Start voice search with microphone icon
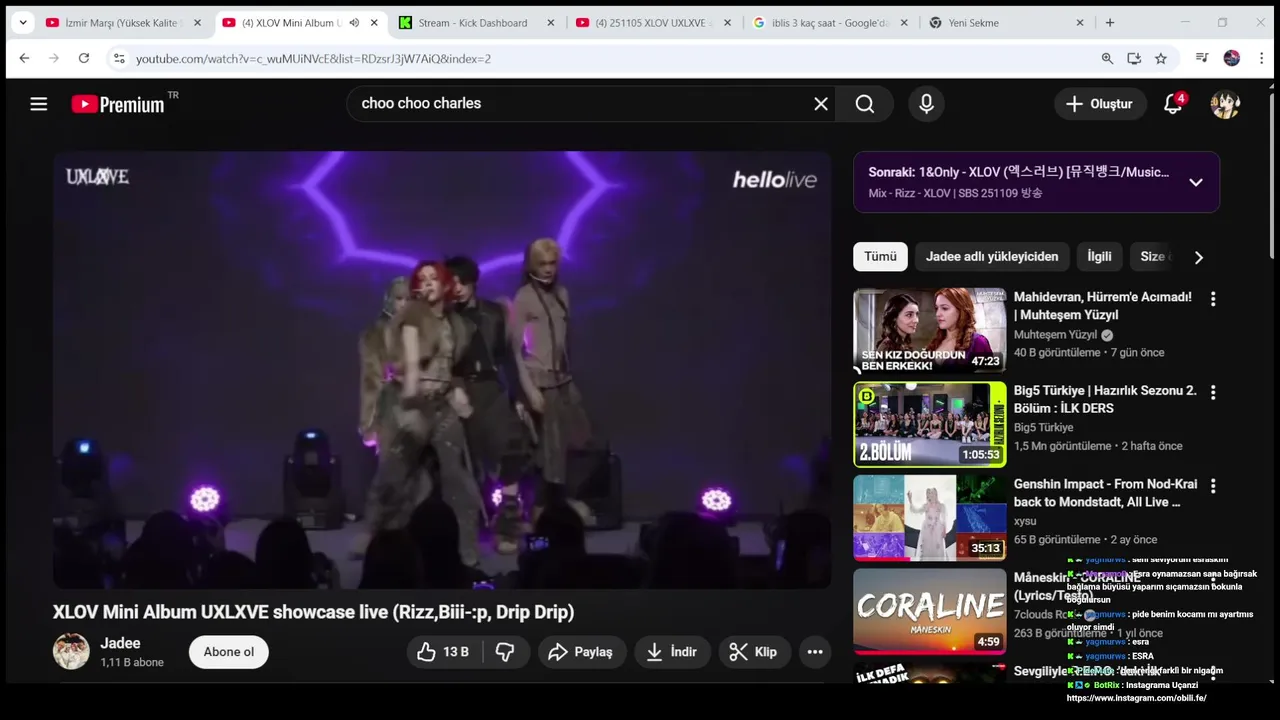This screenshot has width=1280, height=720. click(926, 104)
